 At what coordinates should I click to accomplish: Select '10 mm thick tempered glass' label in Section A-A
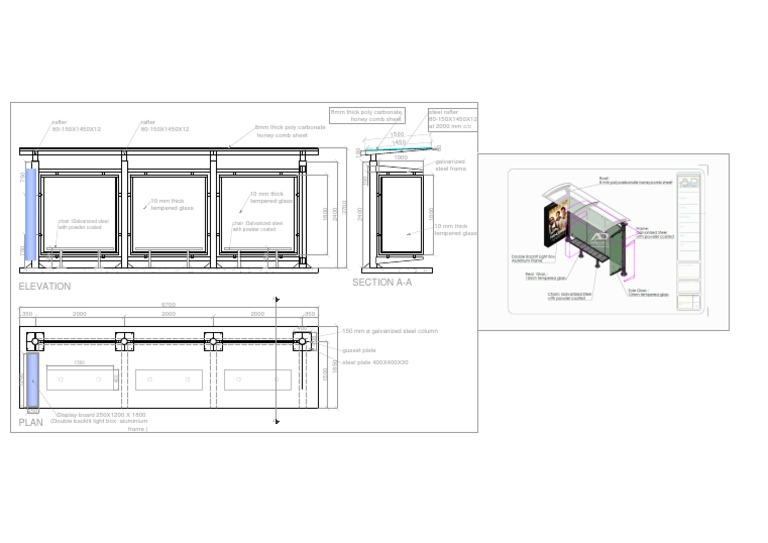click(x=454, y=230)
